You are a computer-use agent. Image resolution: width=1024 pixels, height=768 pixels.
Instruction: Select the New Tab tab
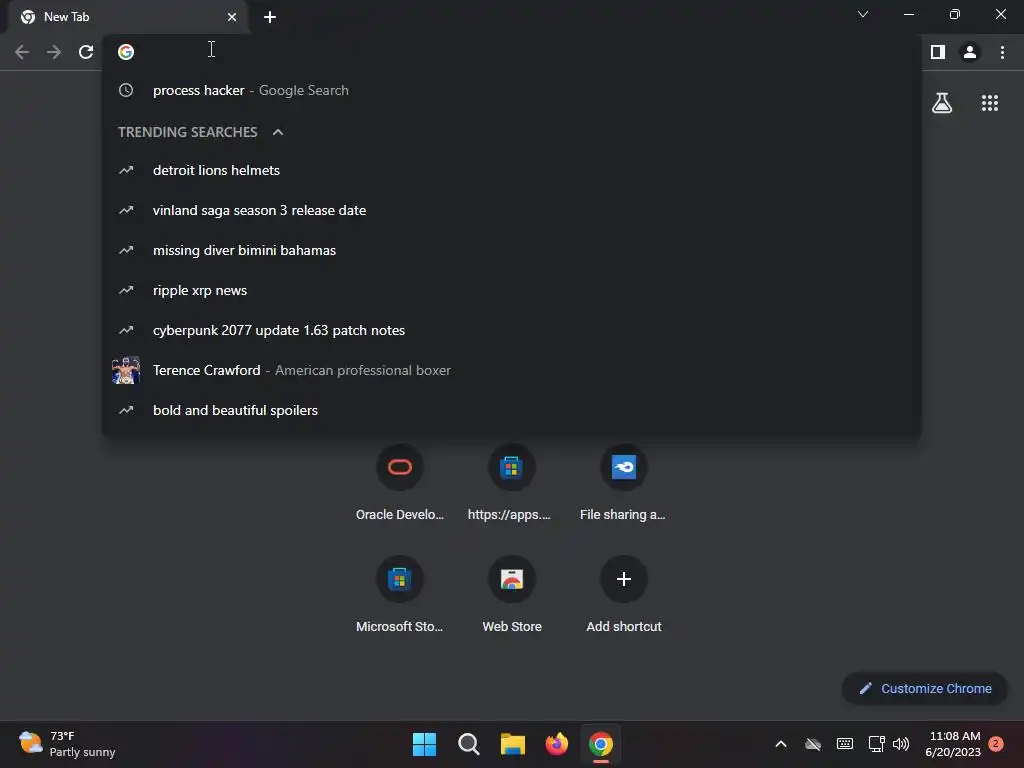(x=127, y=17)
